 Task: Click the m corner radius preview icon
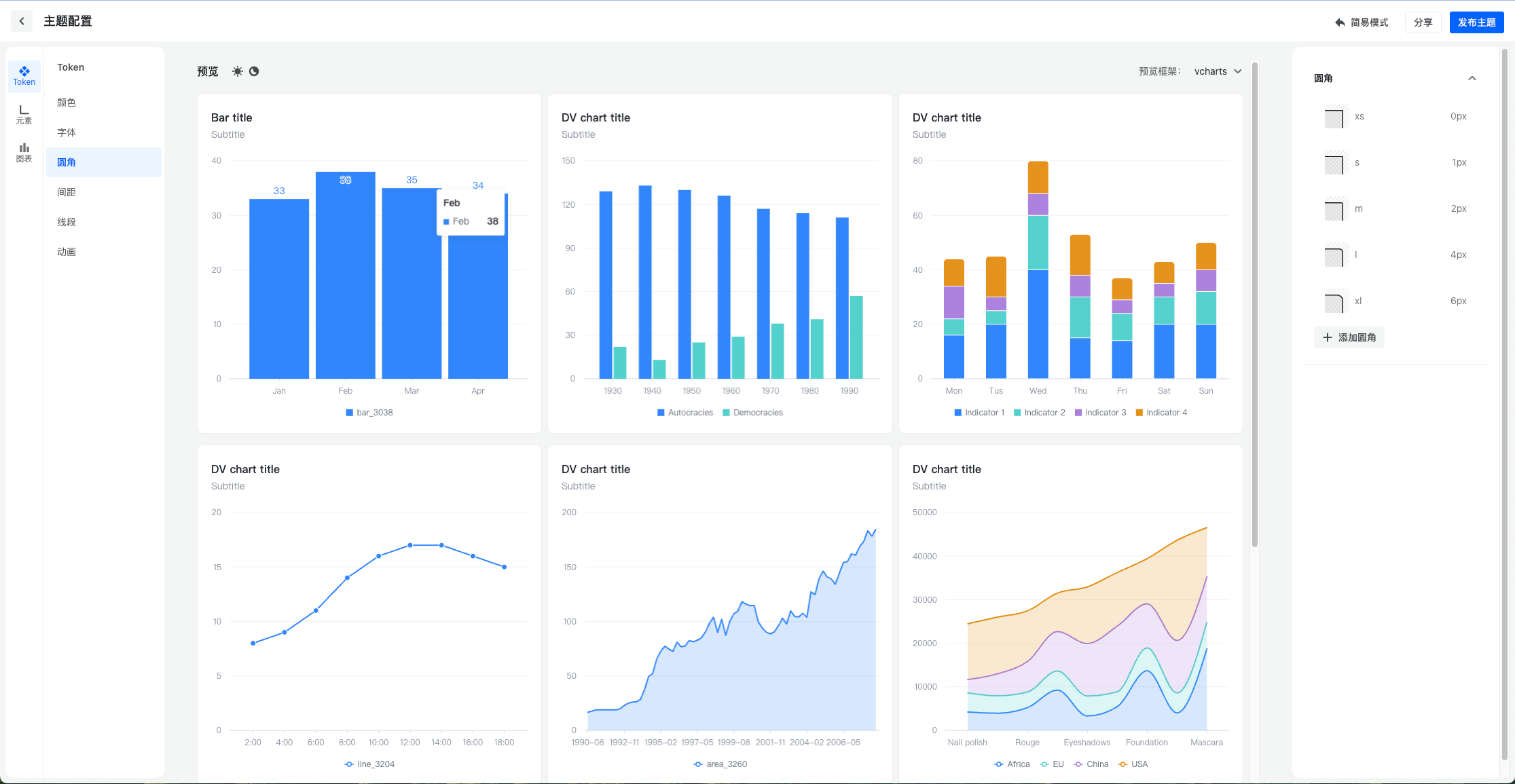[x=1334, y=210]
